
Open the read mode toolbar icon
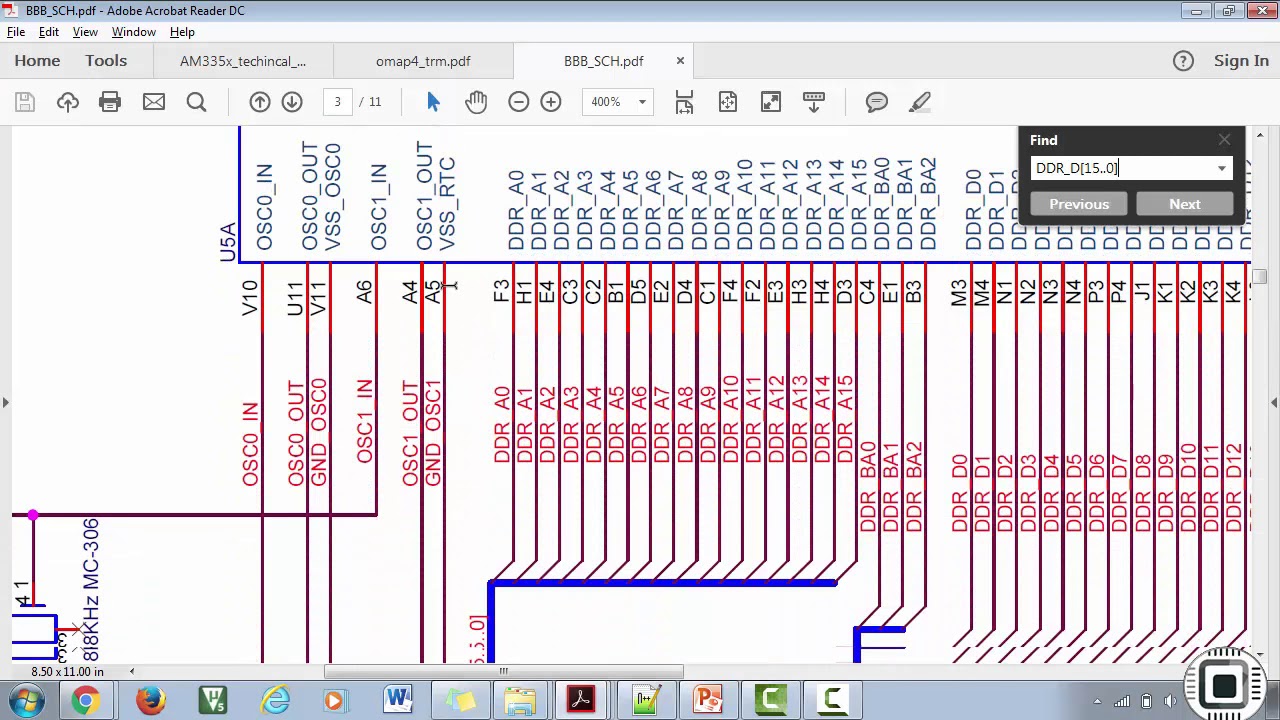[x=814, y=102]
